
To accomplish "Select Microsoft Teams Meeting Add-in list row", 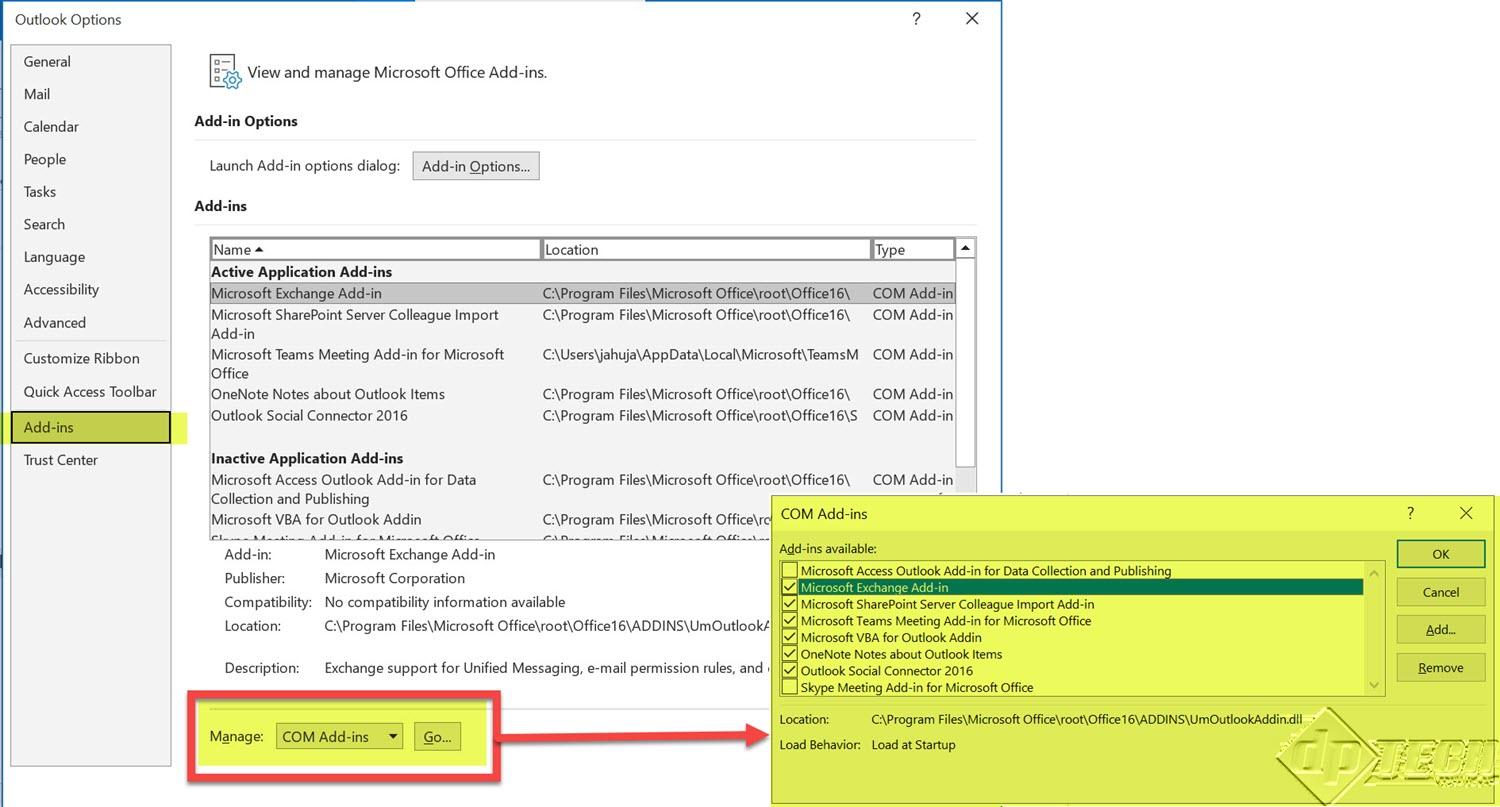I will (x=582, y=364).
